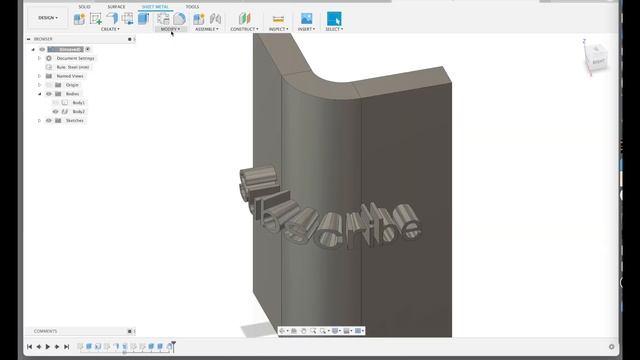Toggle Sketches folder visibility eye
The height and width of the screenshot is (360, 640).
point(49,120)
